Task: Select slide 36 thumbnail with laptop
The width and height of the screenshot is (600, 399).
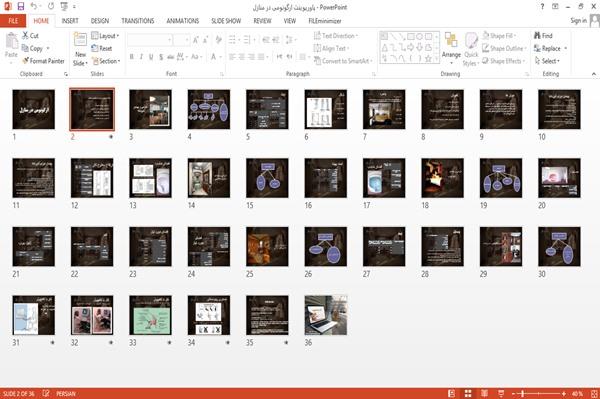Action: coord(326,315)
